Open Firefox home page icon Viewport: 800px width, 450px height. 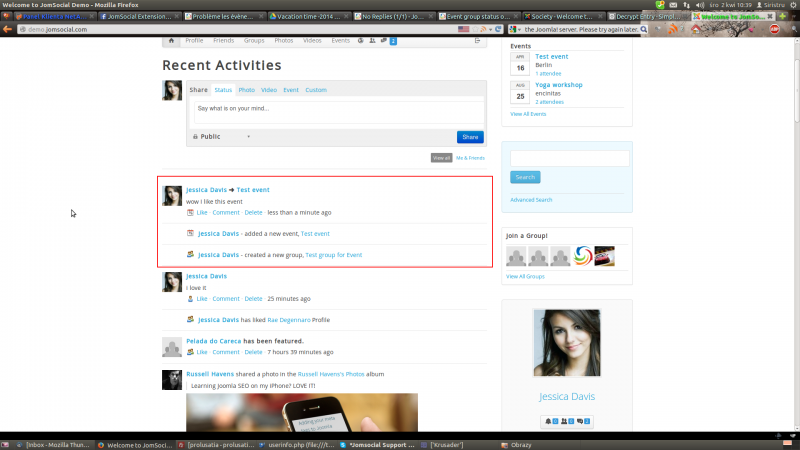pos(696,30)
